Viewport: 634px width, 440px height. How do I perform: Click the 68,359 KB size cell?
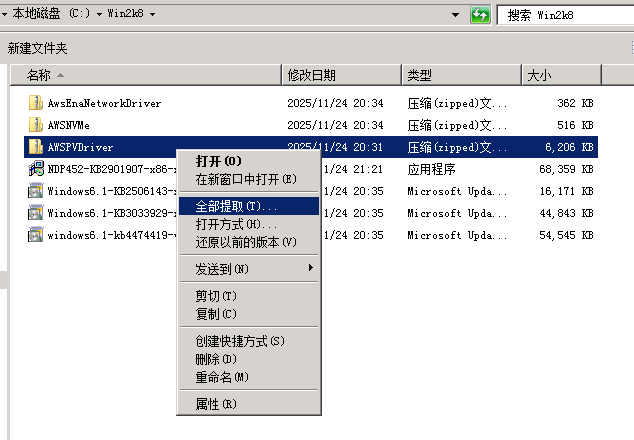pyautogui.click(x=566, y=169)
